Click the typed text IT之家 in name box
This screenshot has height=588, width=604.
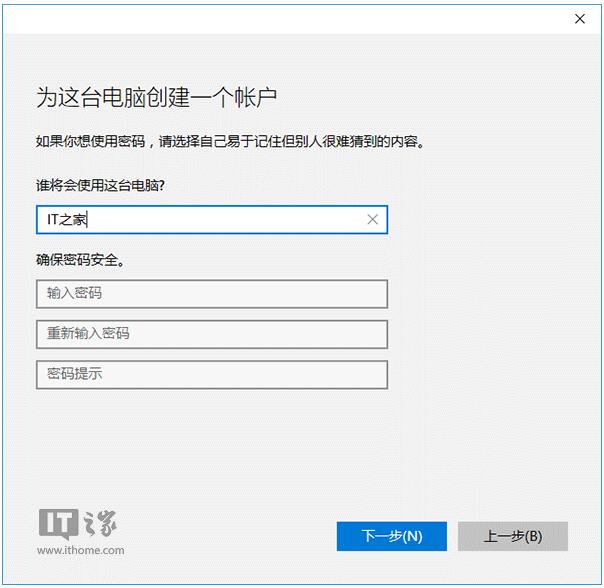[x=68, y=220]
